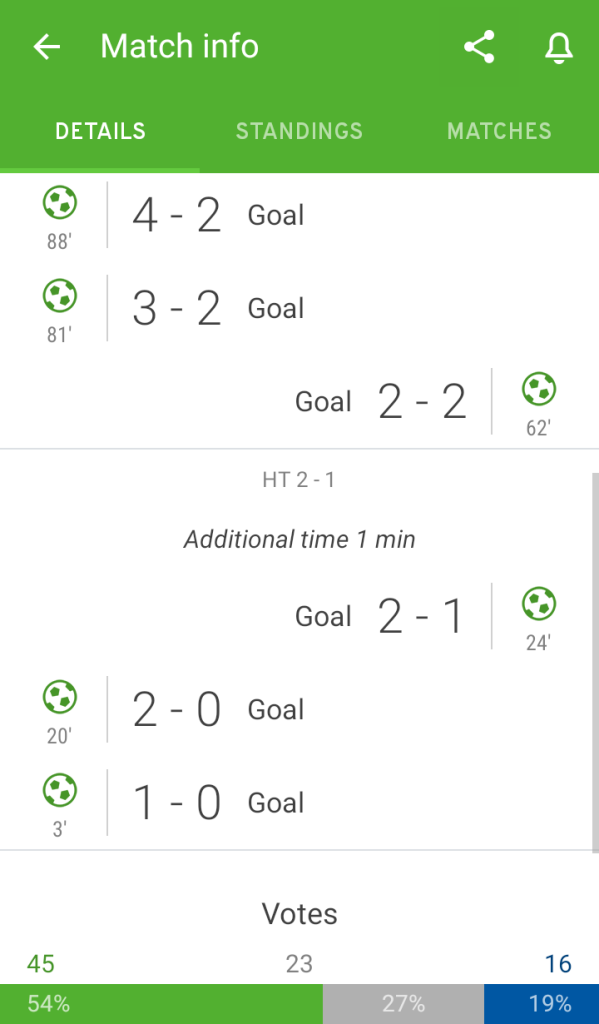This screenshot has width=599, height=1024.
Task: Select the 4 - 2 goal event
Action: [299, 216]
